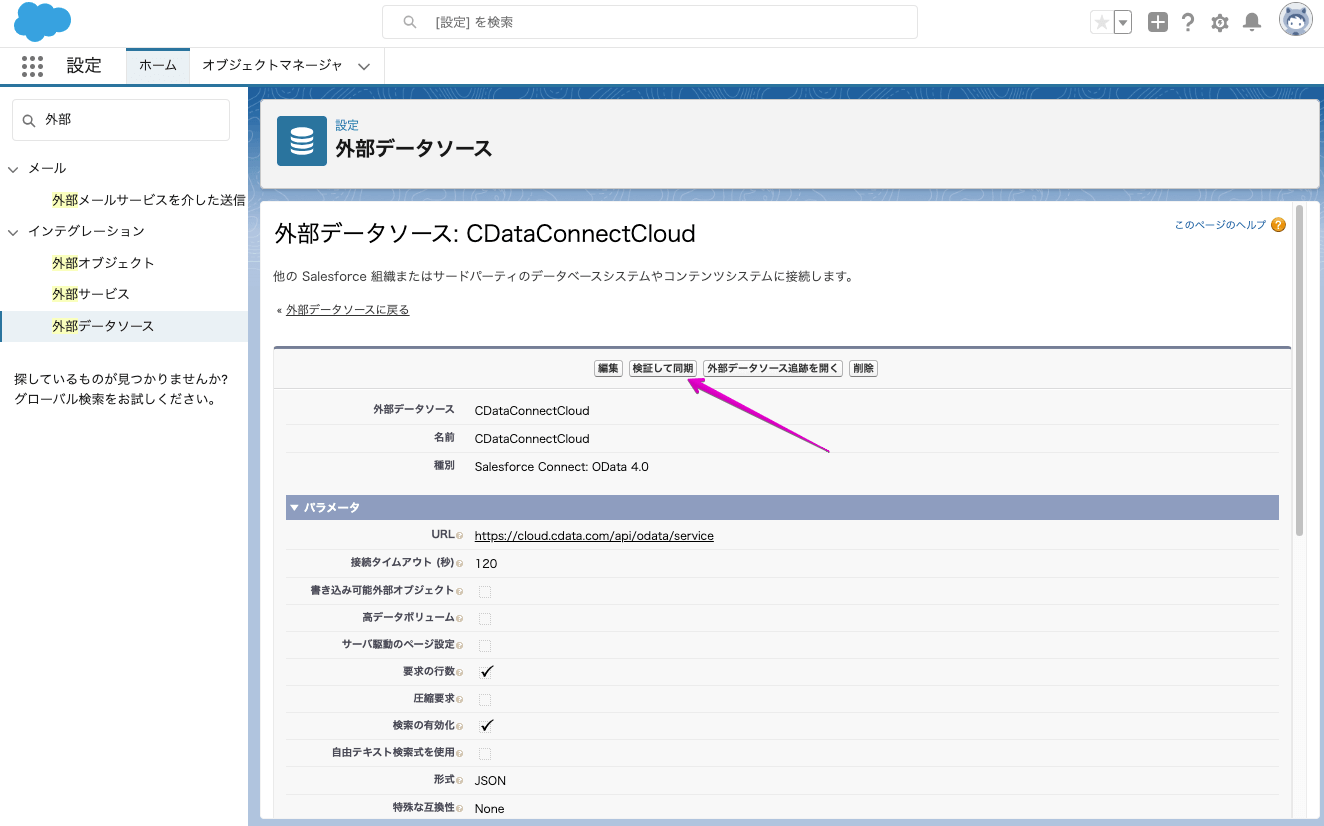Click the 削除 button
1324x826 pixels.
863,369
